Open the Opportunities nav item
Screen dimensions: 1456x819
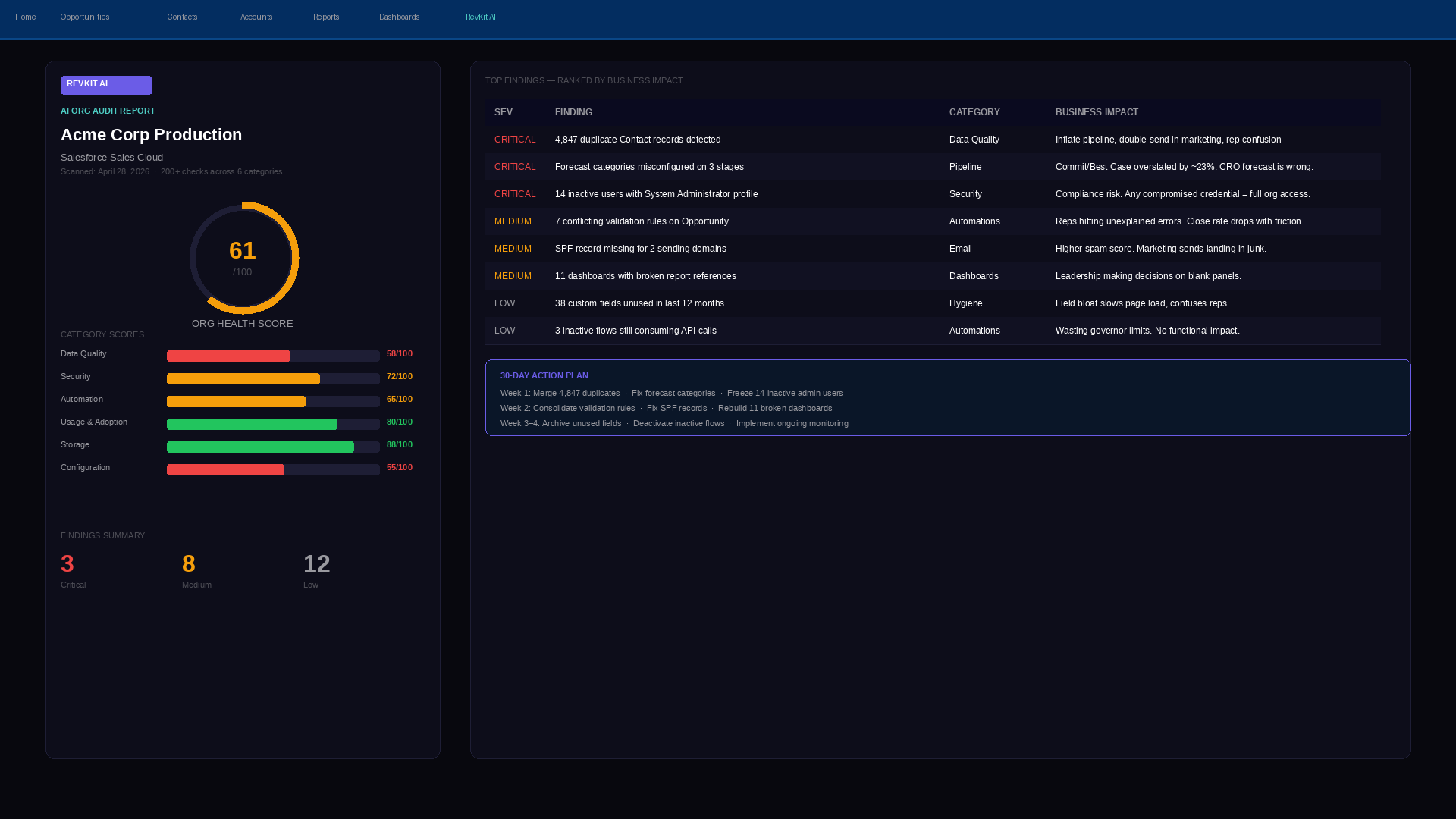84,17
